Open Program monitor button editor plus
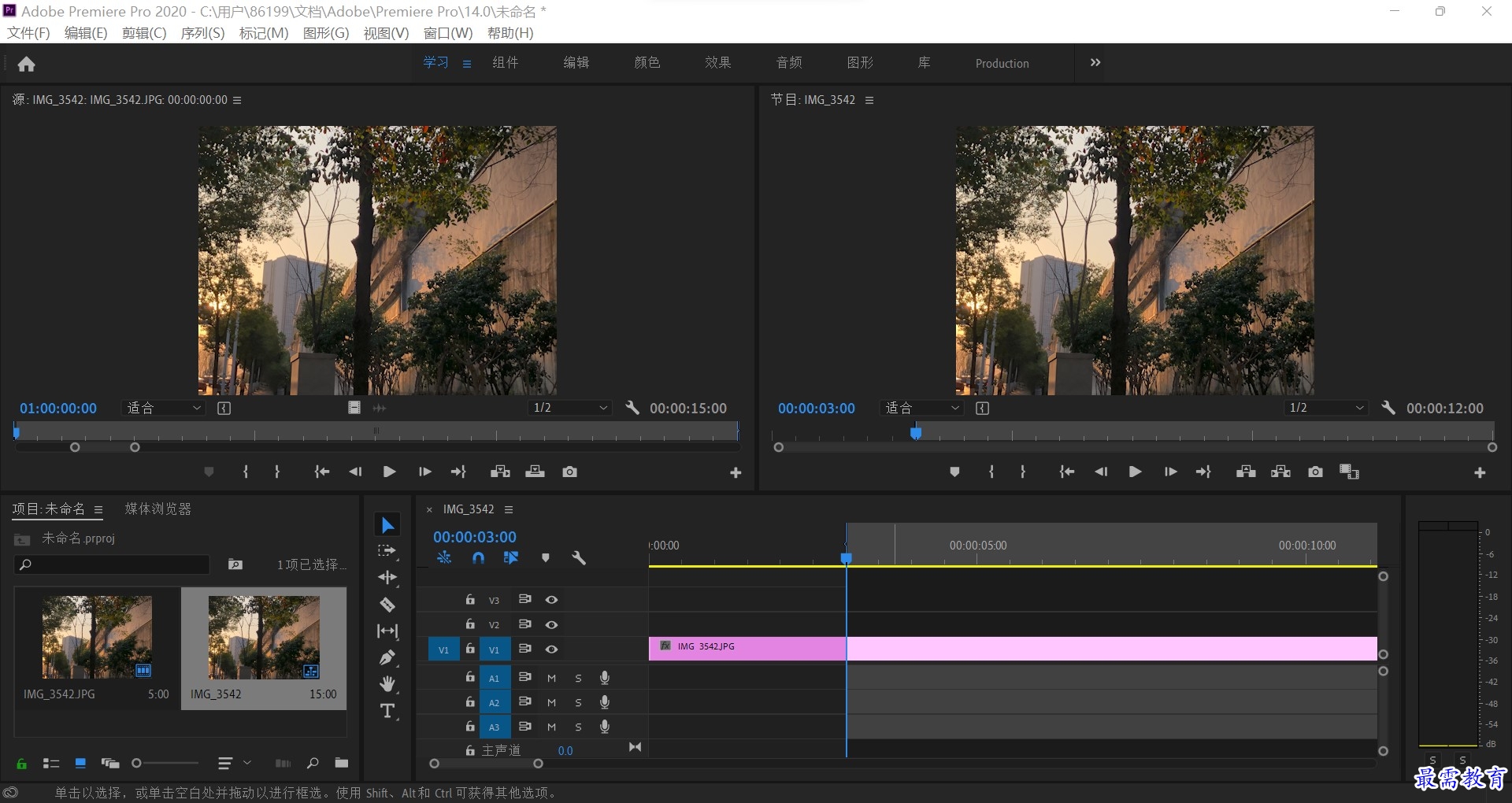Screen dimensions: 1512x803 click(x=1480, y=472)
